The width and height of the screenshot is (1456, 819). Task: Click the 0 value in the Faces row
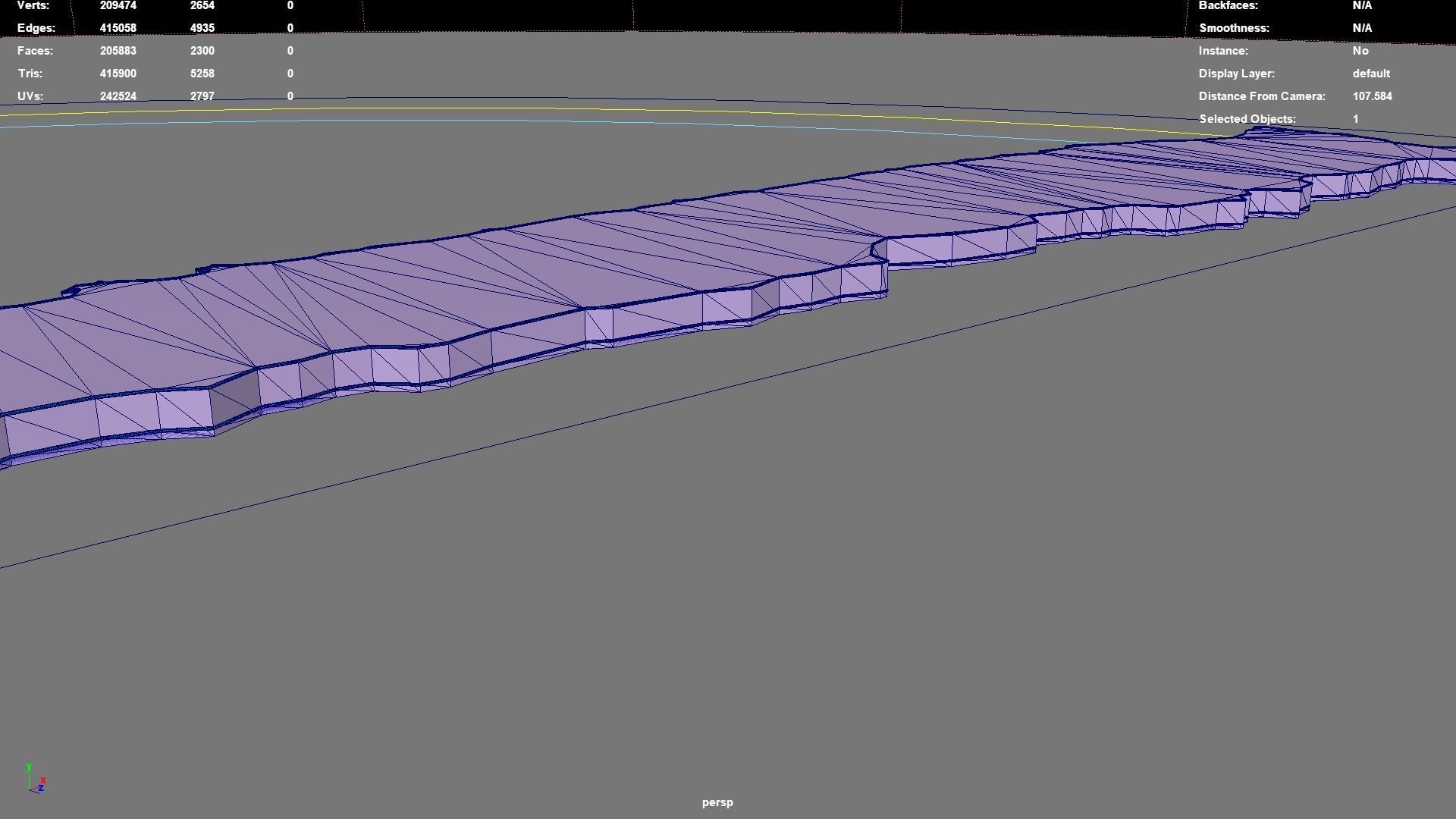pyautogui.click(x=290, y=51)
